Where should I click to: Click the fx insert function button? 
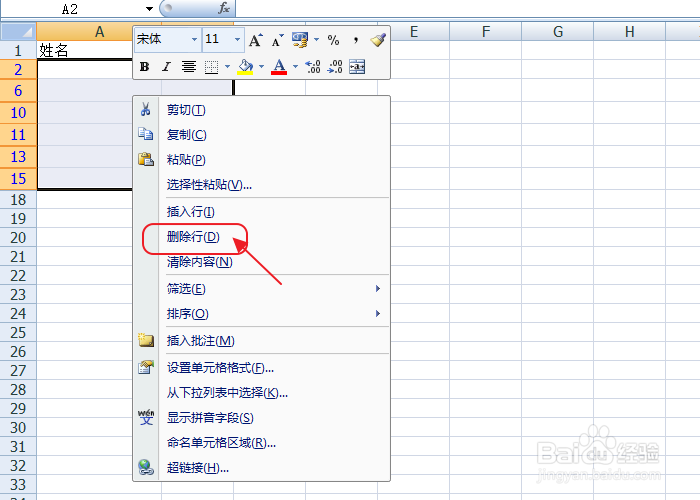[224, 8]
